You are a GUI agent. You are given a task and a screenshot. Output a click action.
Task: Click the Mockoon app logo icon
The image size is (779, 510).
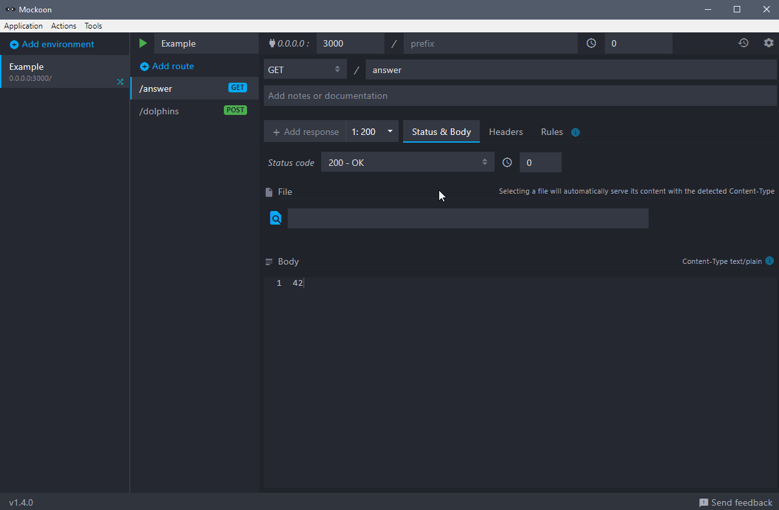click(x=10, y=9)
